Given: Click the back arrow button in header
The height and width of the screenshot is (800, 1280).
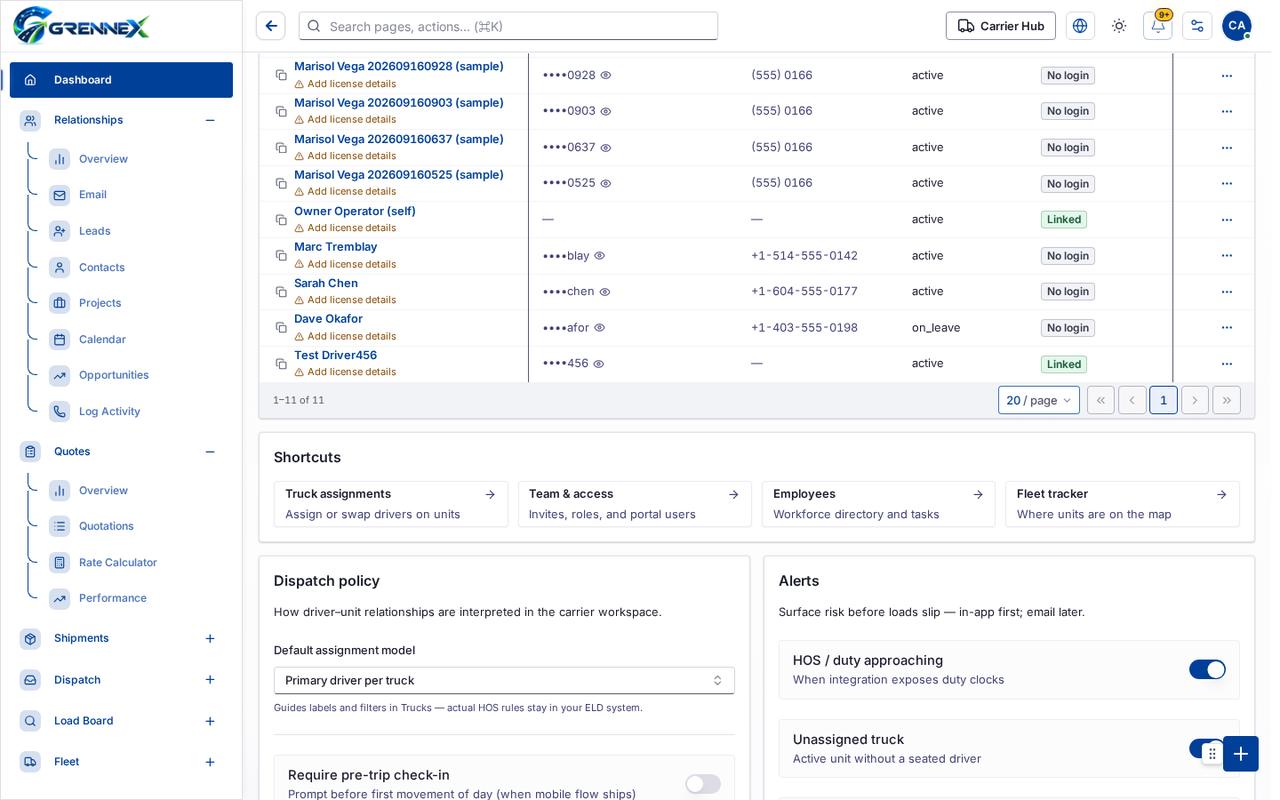Looking at the screenshot, I should point(270,26).
